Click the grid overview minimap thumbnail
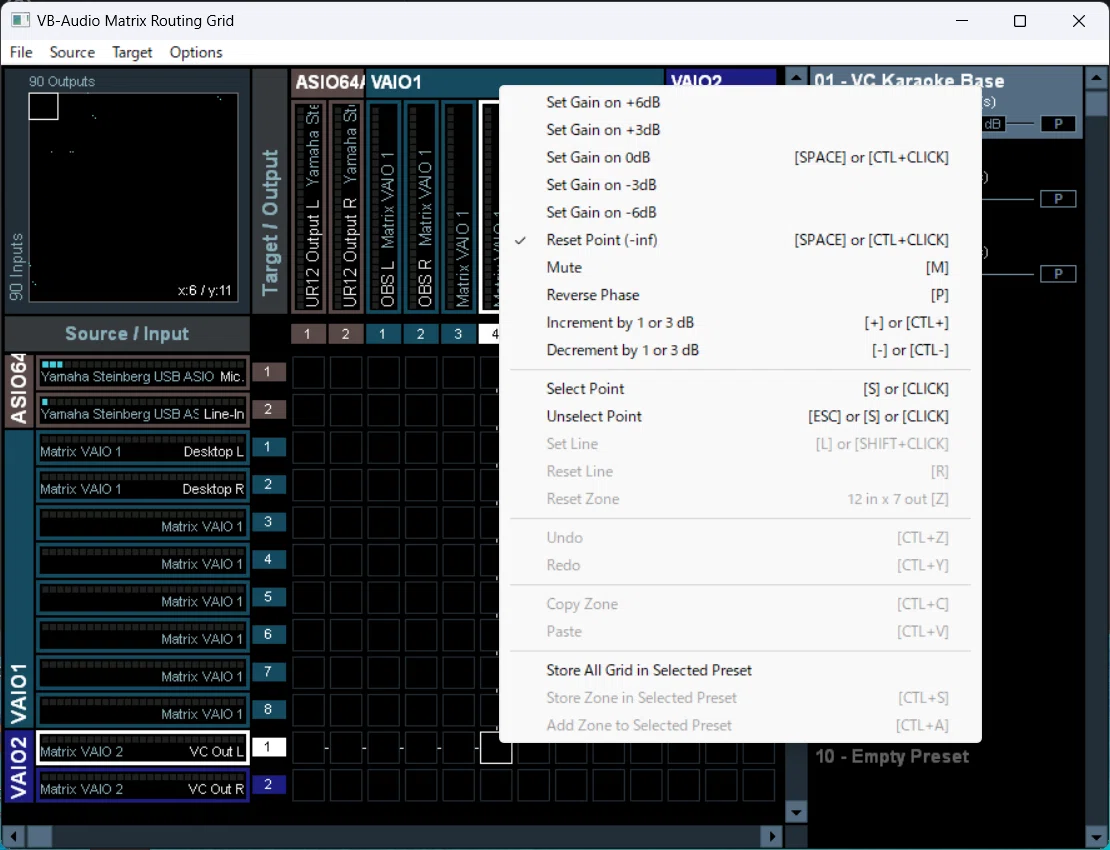The image size is (1110, 850). point(133,197)
